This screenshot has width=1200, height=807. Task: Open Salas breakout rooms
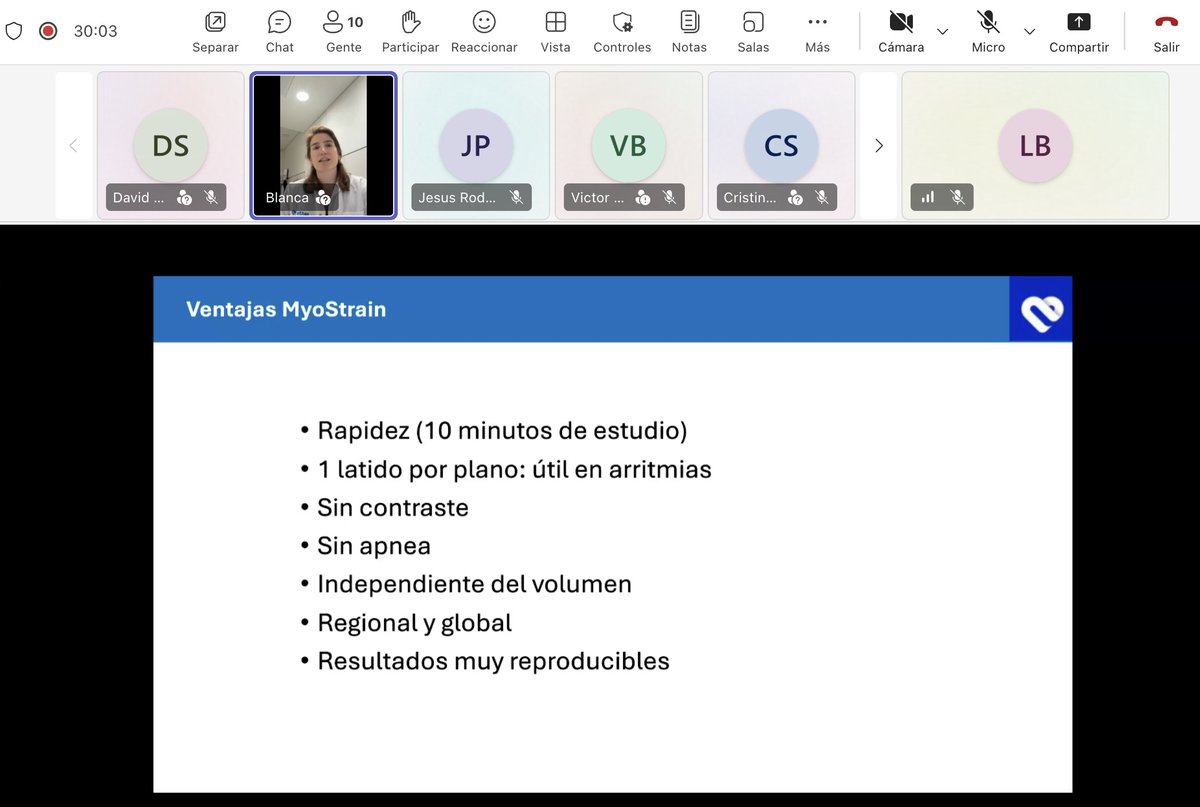753,32
